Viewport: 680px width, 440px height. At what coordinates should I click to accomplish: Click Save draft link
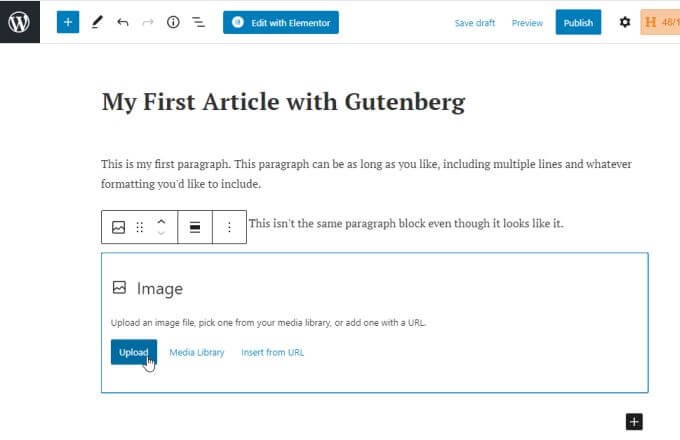tap(474, 23)
